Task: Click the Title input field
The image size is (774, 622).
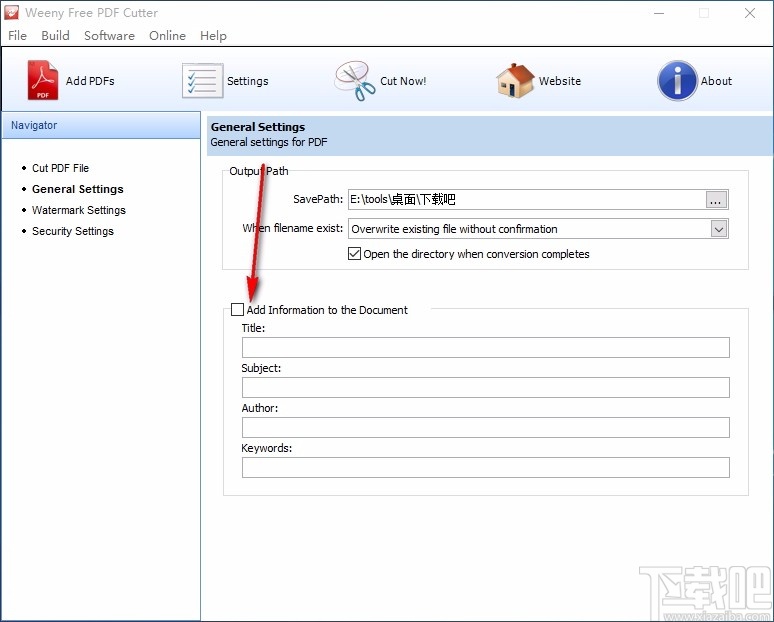Action: coord(486,348)
